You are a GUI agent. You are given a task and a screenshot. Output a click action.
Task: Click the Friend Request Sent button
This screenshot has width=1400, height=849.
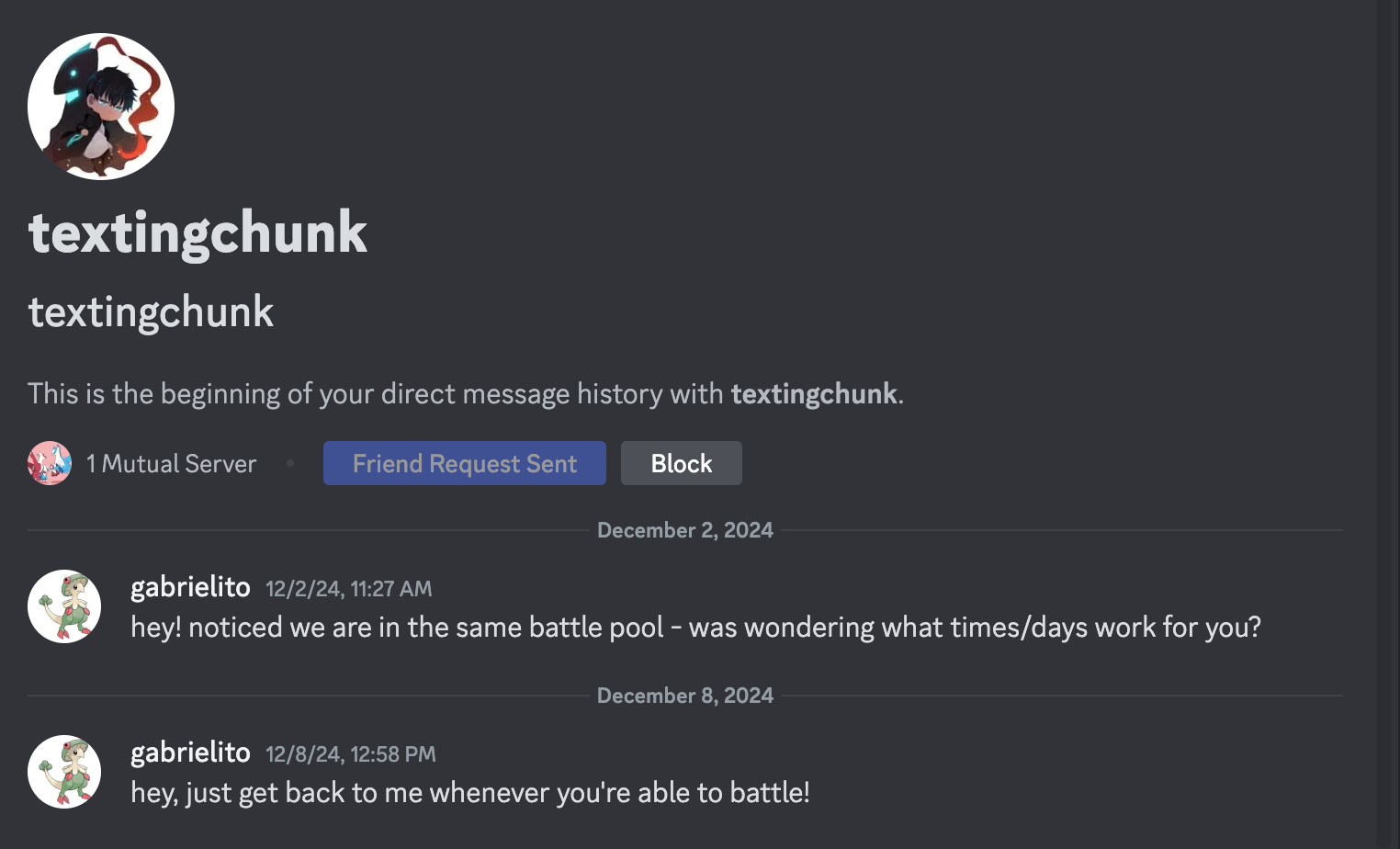click(x=464, y=463)
